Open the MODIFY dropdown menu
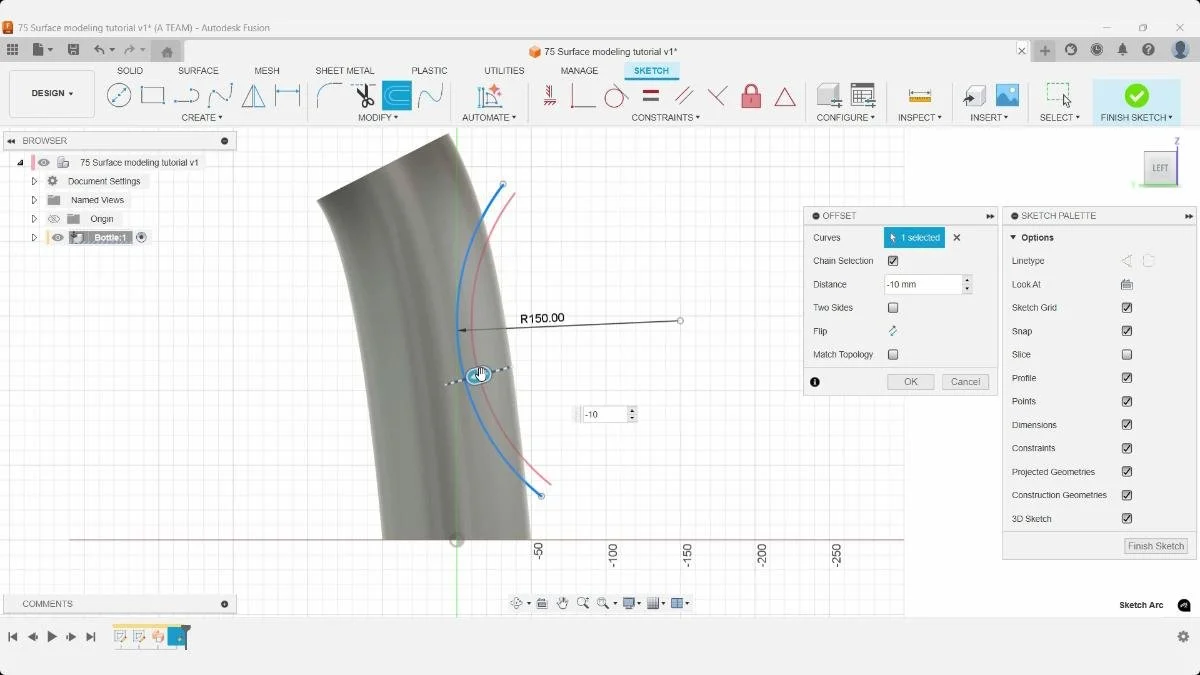This screenshot has width=1200, height=675. click(x=378, y=118)
